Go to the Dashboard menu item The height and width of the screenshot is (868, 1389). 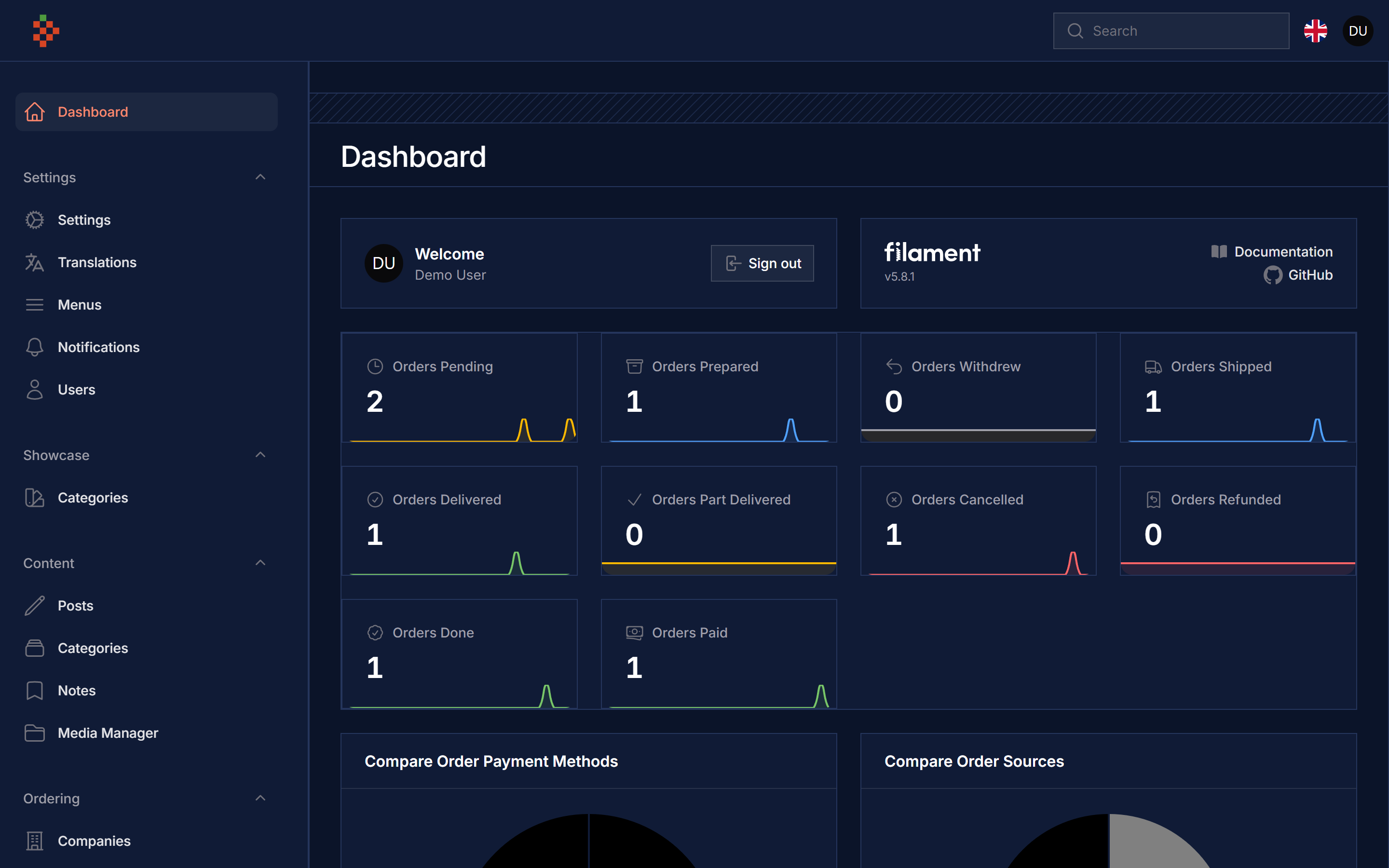(146, 112)
